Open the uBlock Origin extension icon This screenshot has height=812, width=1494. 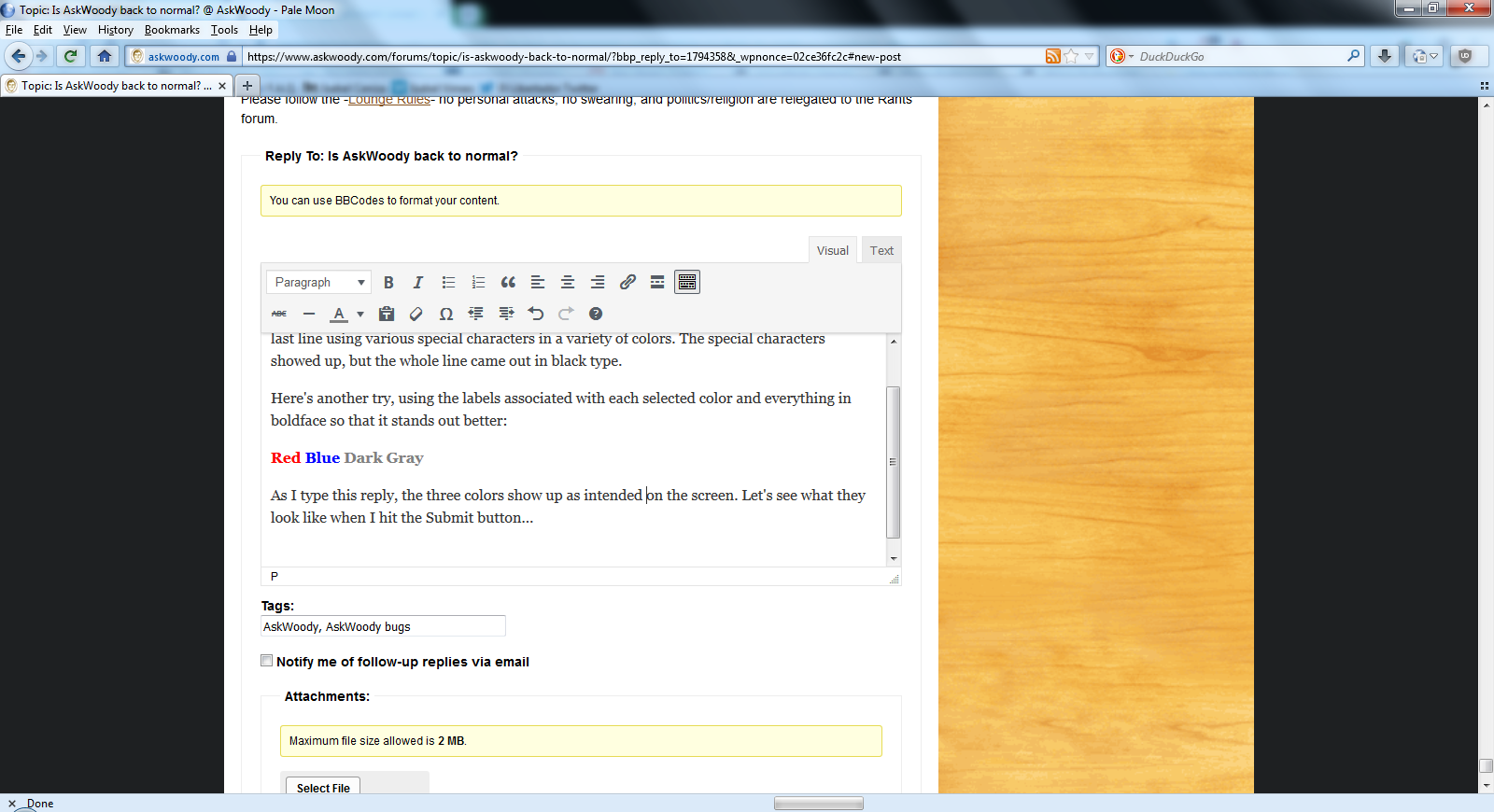click(1465, 56)
